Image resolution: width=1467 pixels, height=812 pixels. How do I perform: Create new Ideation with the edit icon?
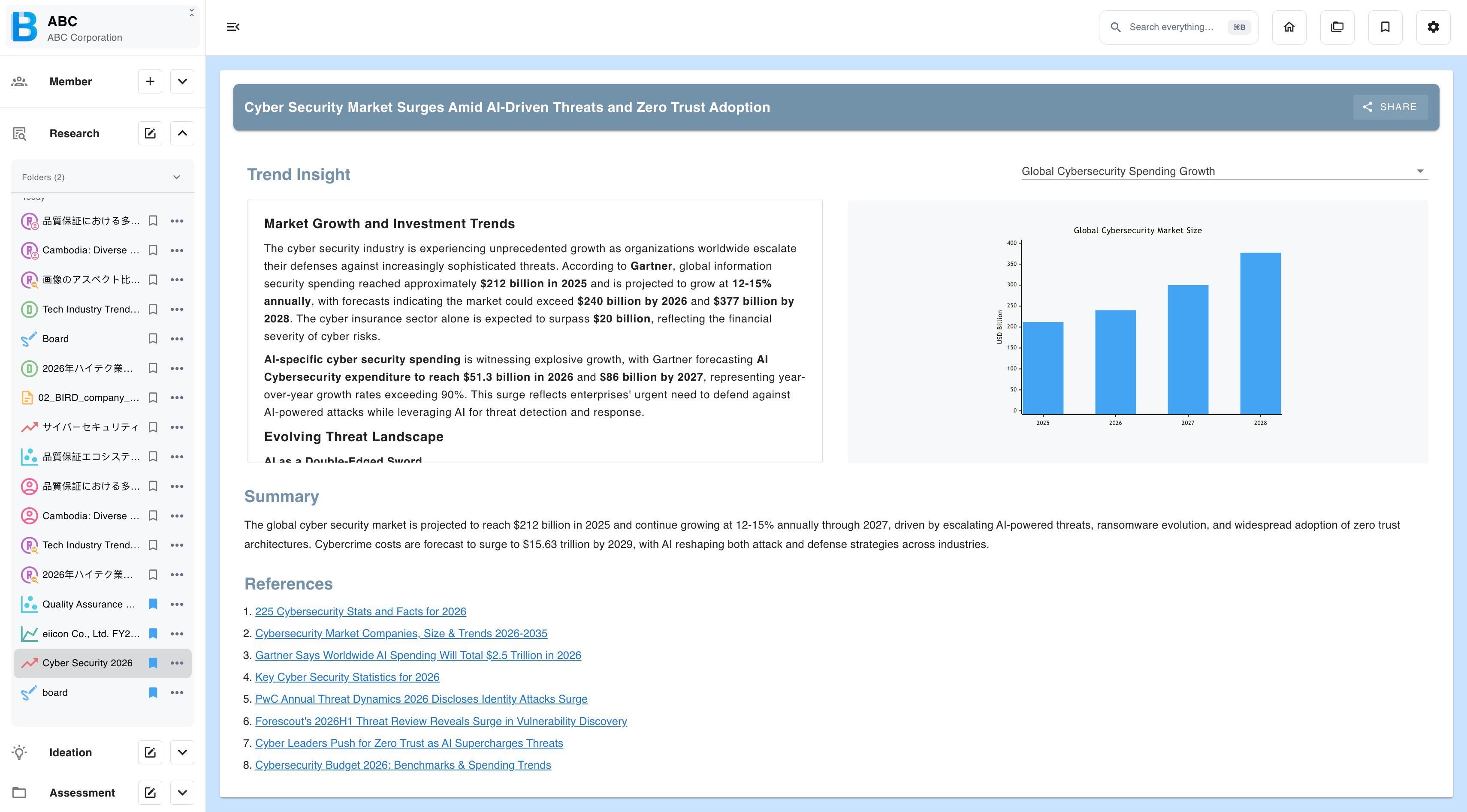pyautogui.click(x=150, y=752)
